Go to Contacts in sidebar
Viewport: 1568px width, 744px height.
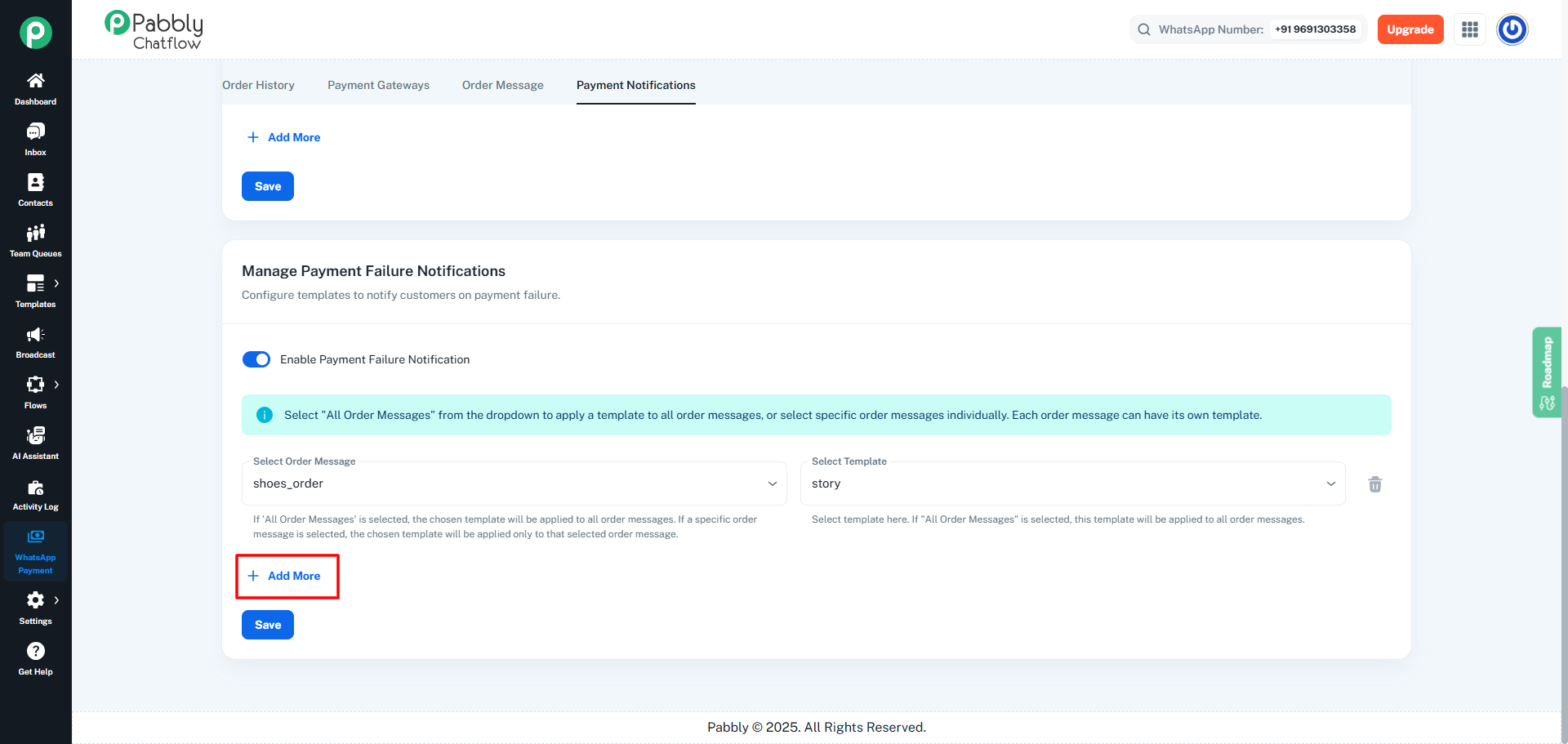35,190
